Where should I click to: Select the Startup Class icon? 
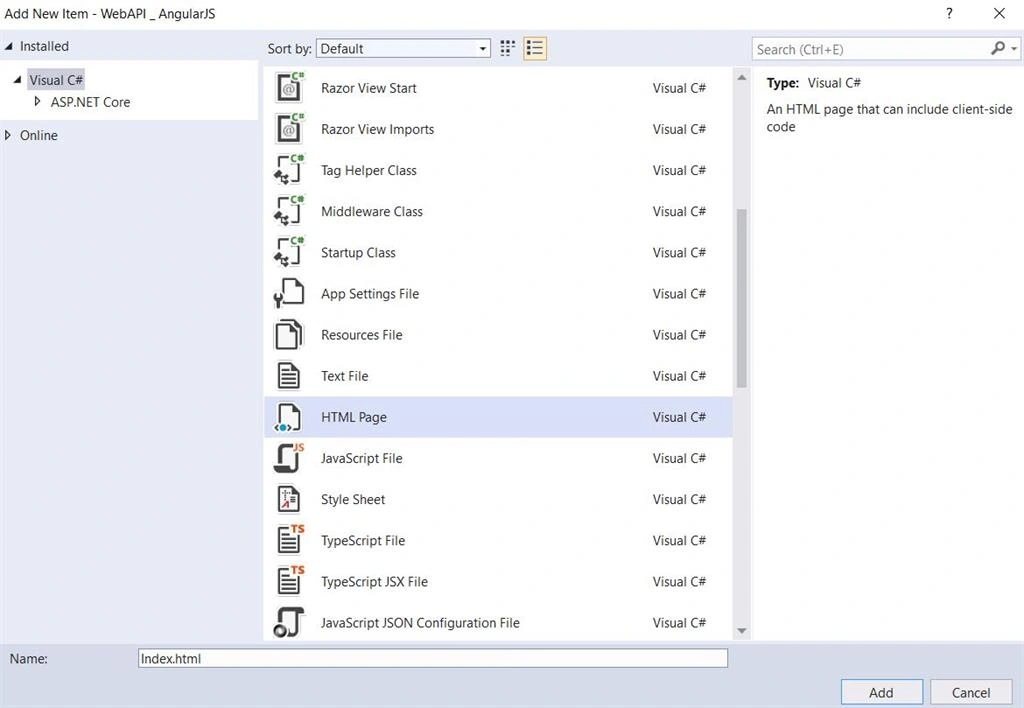coord(289,252)
